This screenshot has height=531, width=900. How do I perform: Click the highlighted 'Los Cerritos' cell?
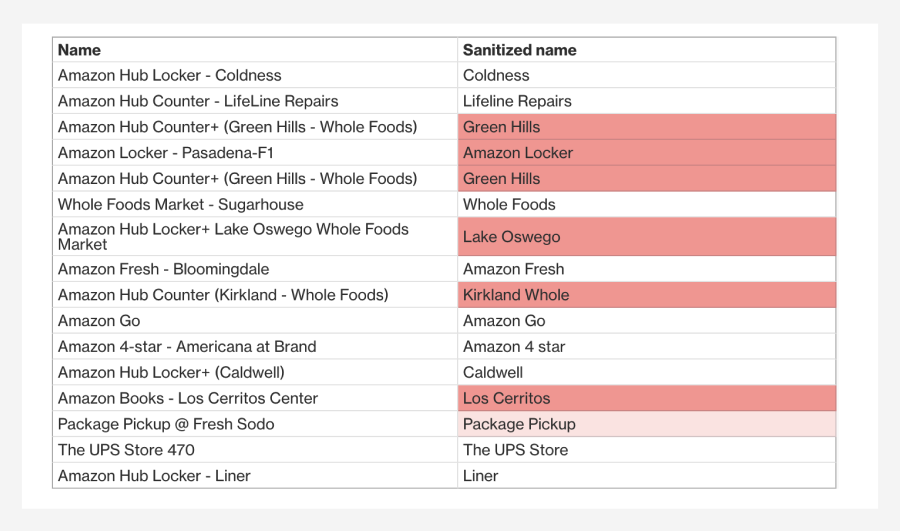click(x=646, y=398)
